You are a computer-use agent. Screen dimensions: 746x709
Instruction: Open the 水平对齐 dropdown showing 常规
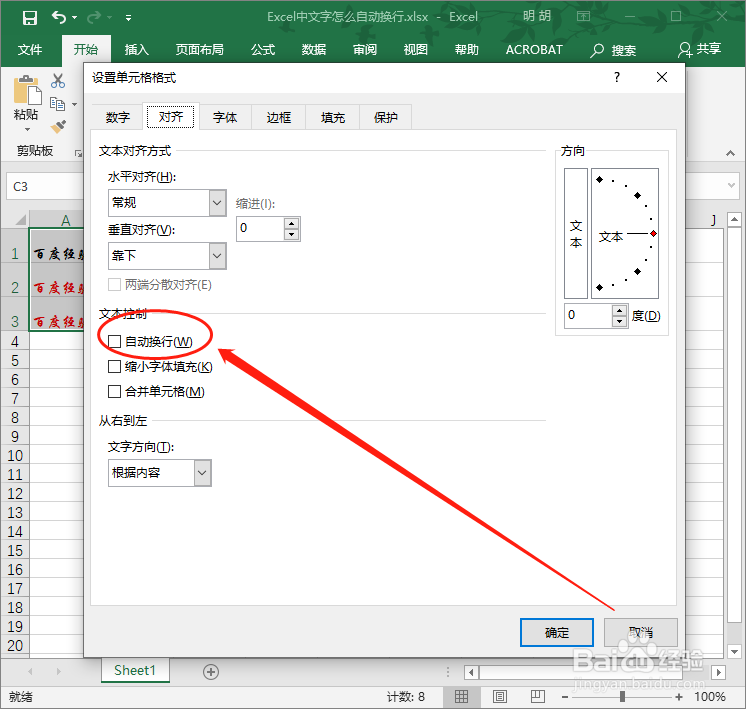click(167, 203)
